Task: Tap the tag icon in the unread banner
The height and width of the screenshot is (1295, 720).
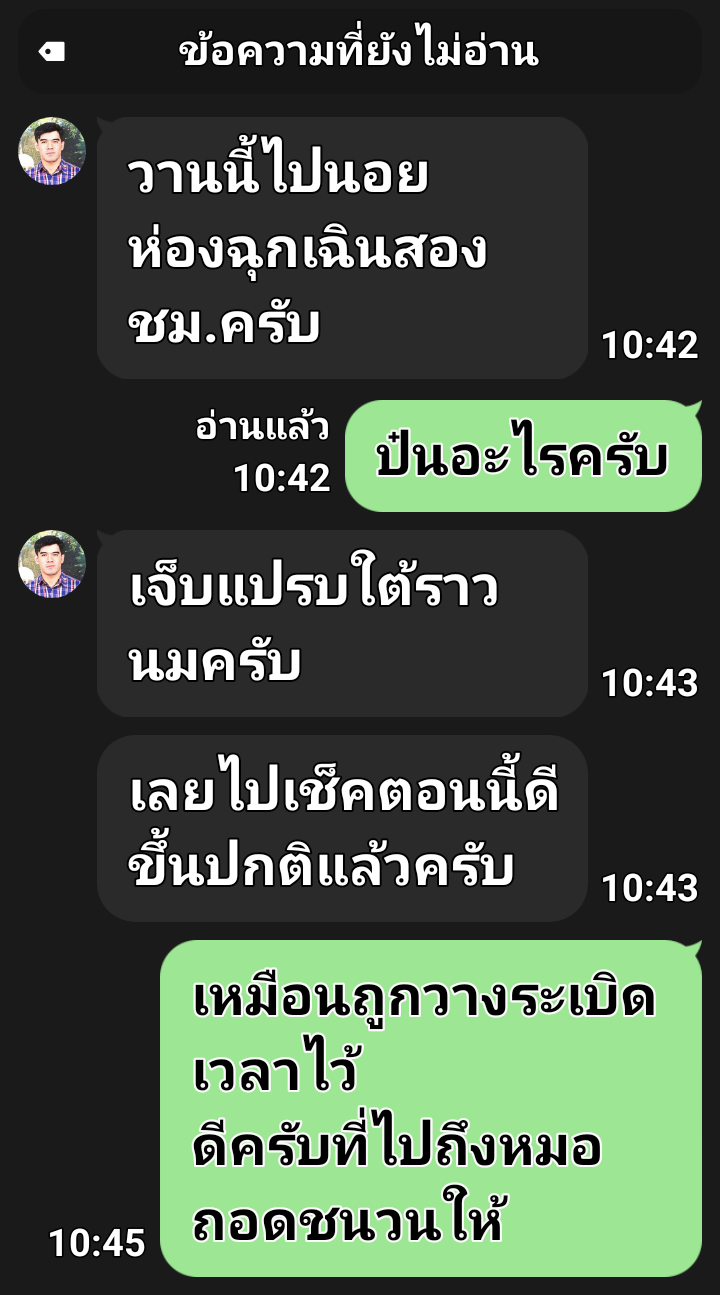Action: coord(52,51)
